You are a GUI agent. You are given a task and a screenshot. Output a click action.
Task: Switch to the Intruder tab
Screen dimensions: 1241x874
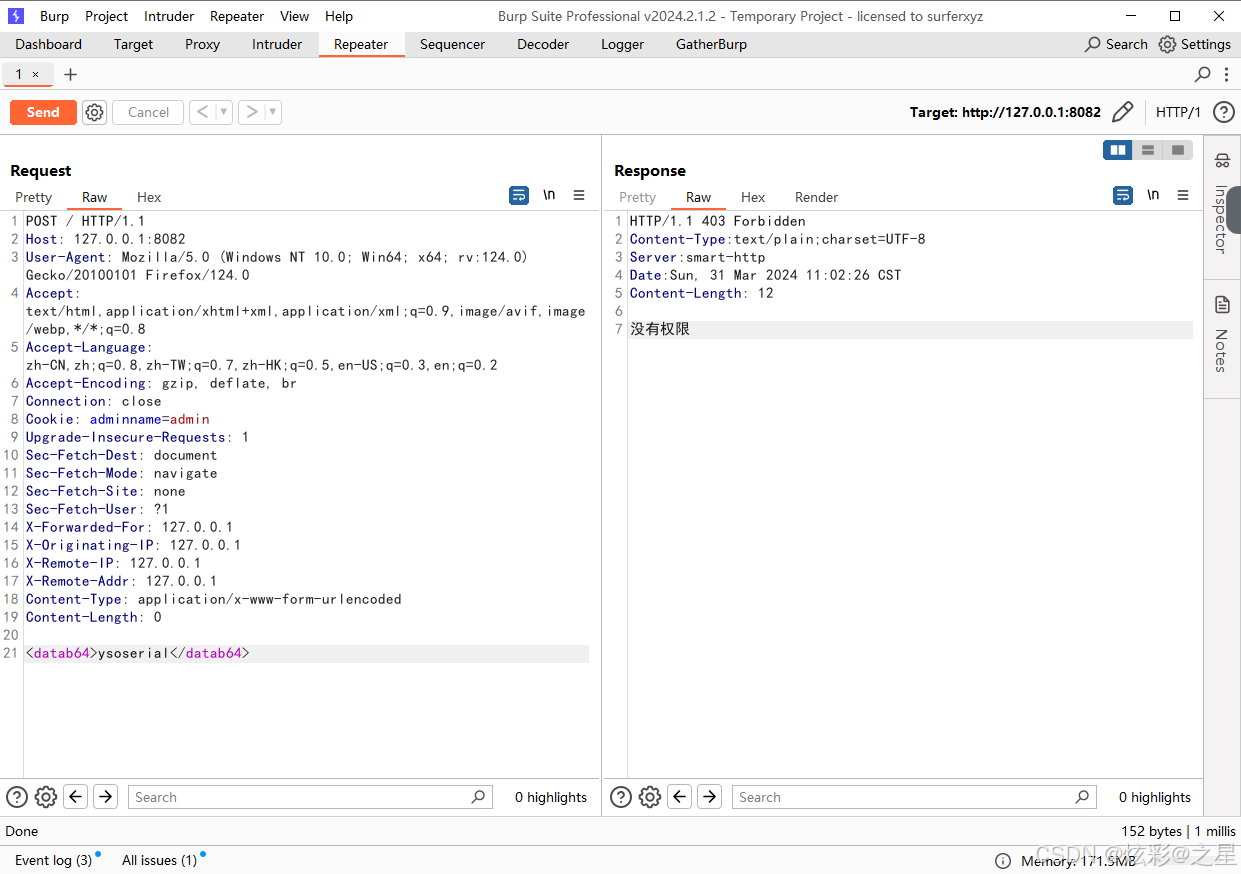277,44
